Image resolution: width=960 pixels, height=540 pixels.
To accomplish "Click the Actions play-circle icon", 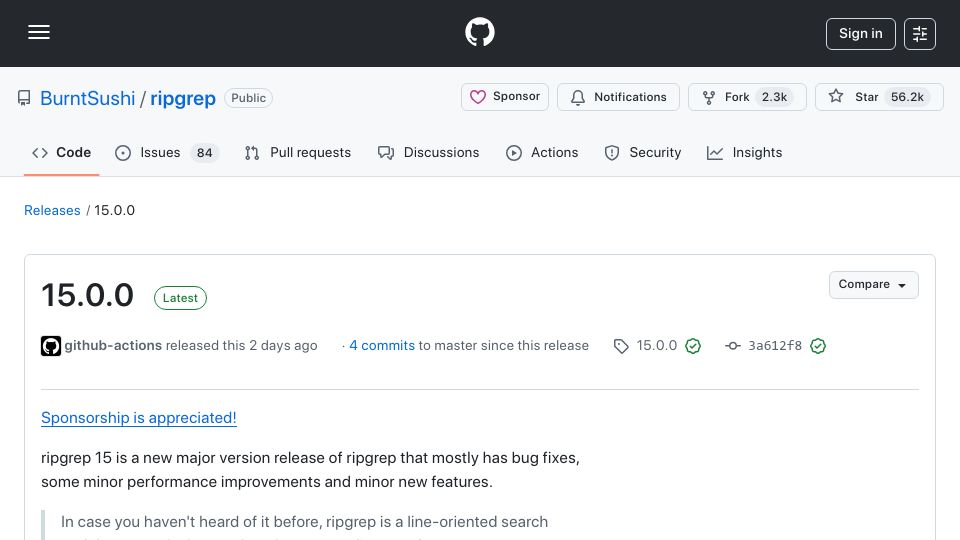I will click(x=514, y=153).
